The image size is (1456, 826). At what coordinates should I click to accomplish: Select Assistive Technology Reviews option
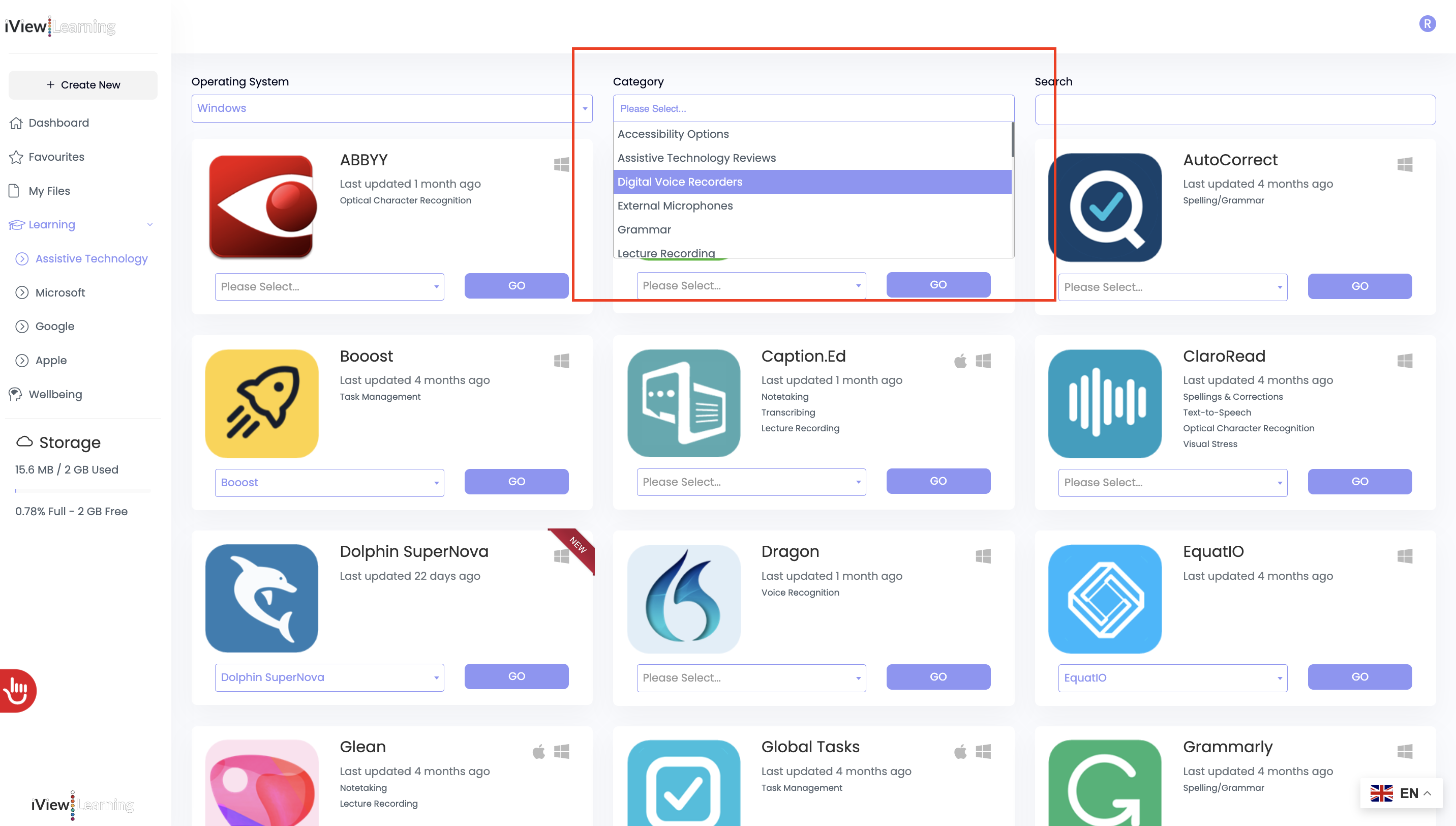click(x=812, y=158)
